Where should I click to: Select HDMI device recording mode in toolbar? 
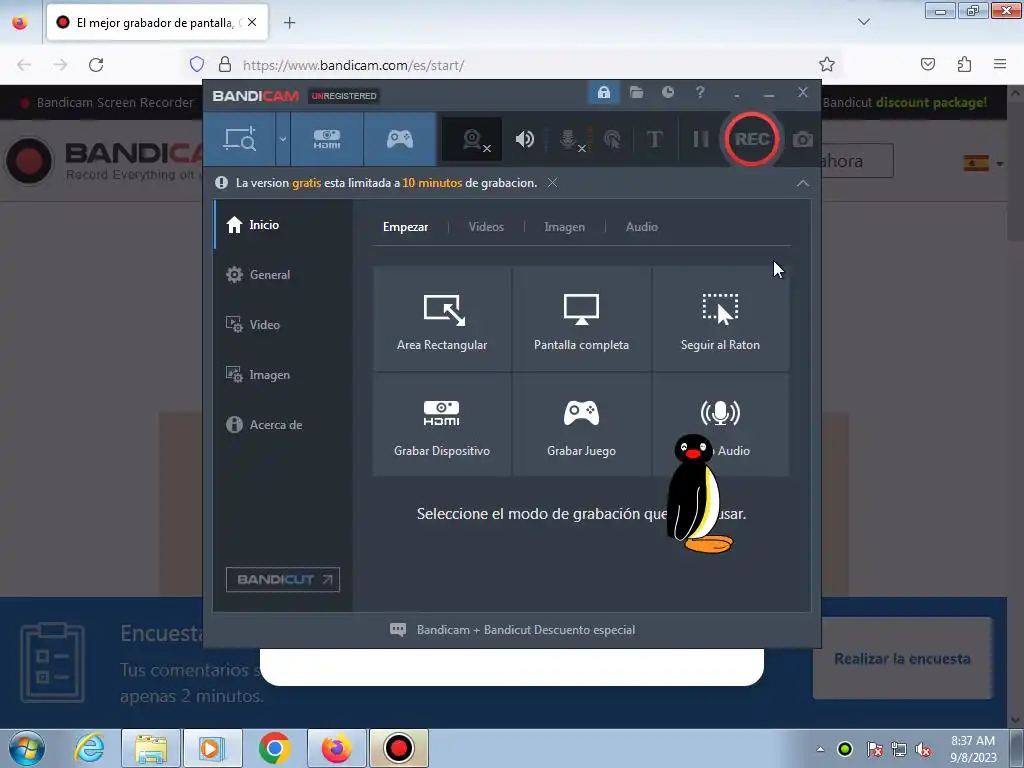click(x=327, y=139)
